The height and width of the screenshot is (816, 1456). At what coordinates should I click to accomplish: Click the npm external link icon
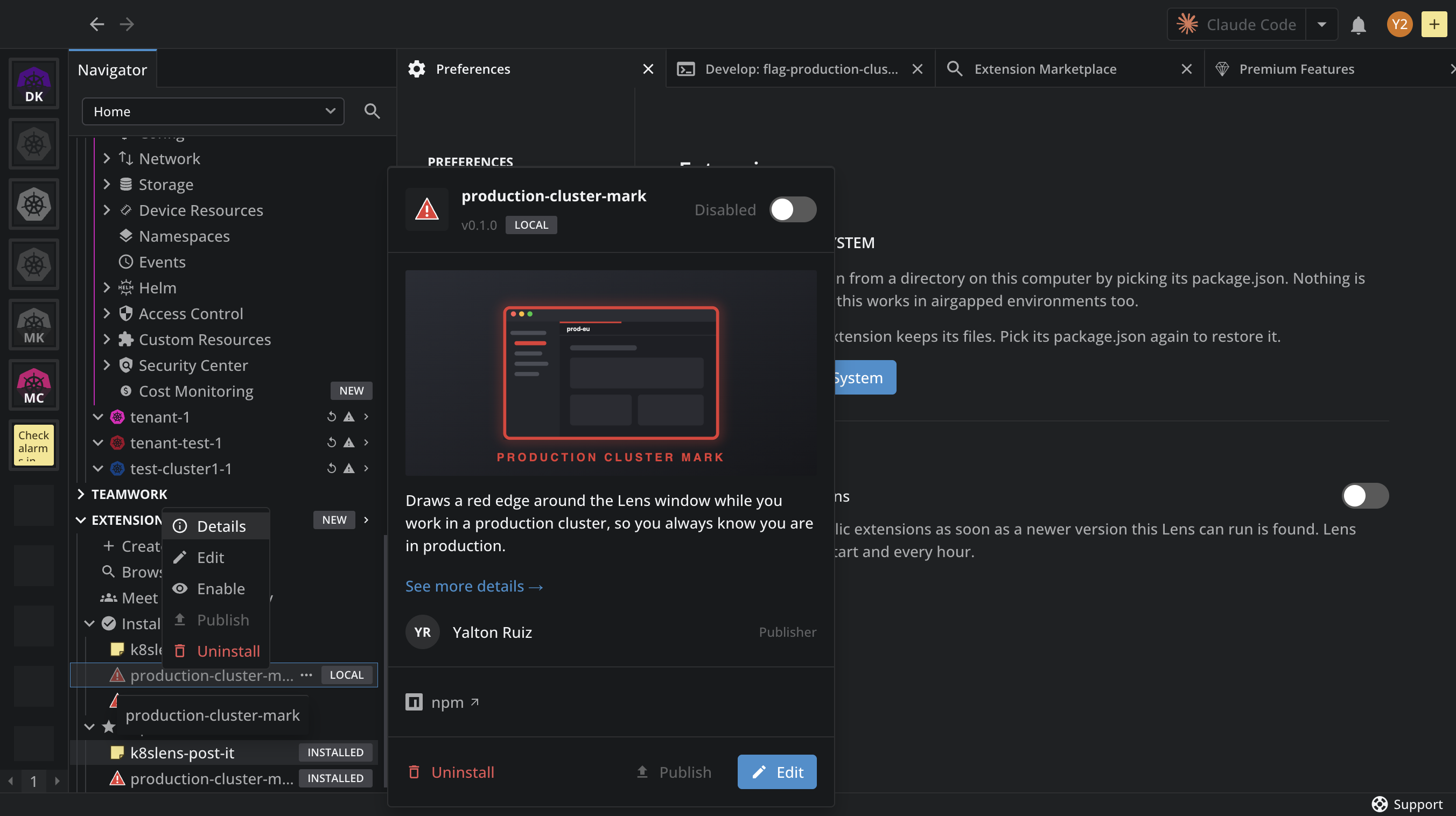click(475, 702)
